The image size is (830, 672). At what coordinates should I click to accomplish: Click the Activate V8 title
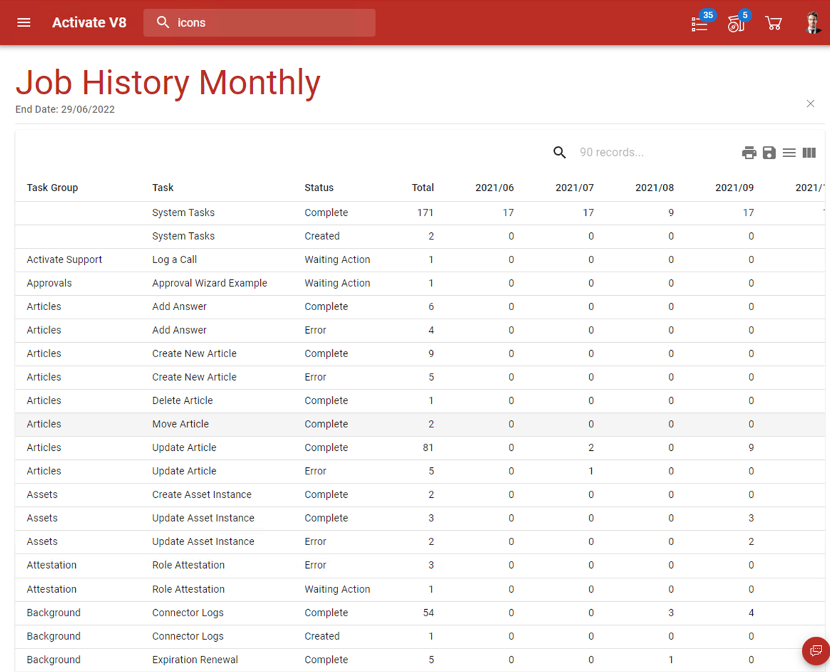coord(89,23)
